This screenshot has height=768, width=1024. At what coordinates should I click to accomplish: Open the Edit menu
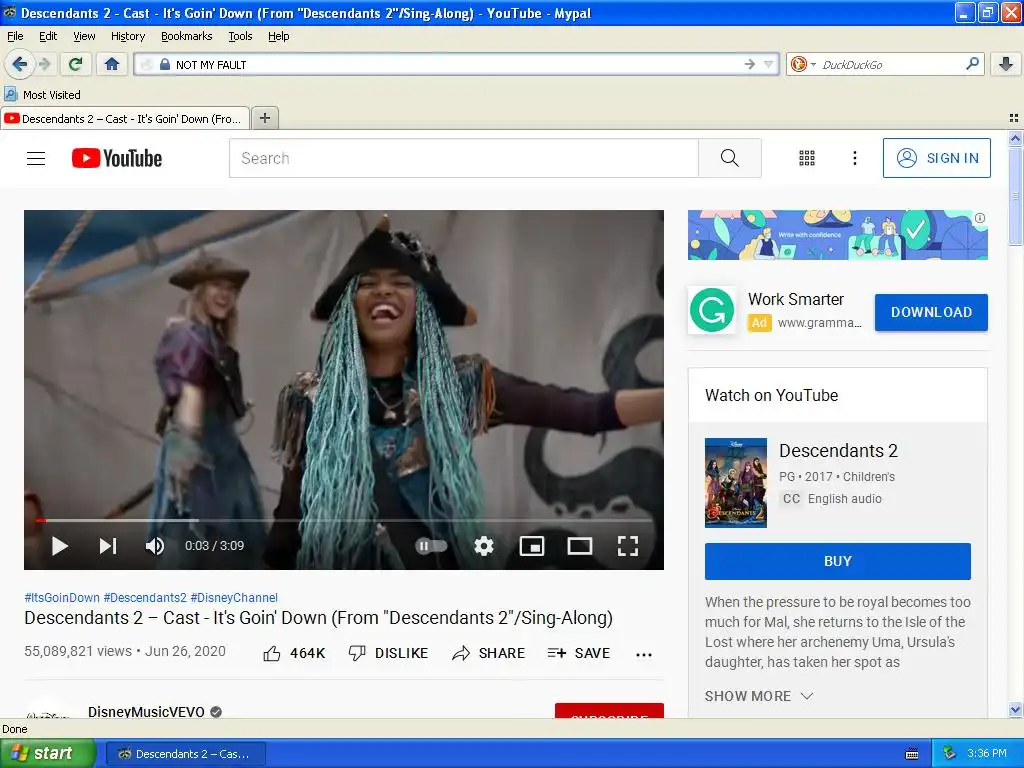(x=48, y=36)
